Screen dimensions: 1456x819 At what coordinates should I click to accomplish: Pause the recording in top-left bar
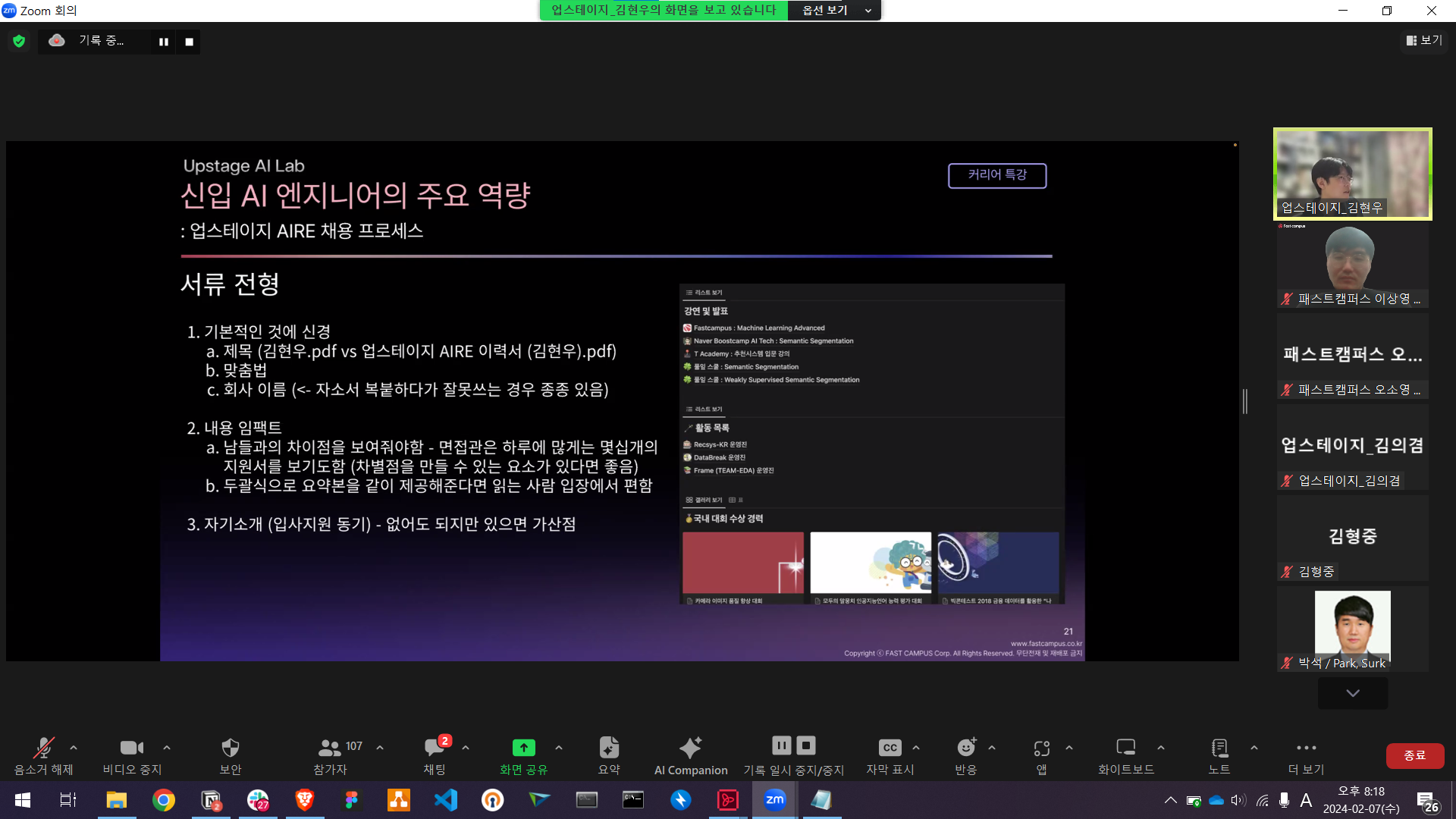pyautogui.click(x=163, y=42)
